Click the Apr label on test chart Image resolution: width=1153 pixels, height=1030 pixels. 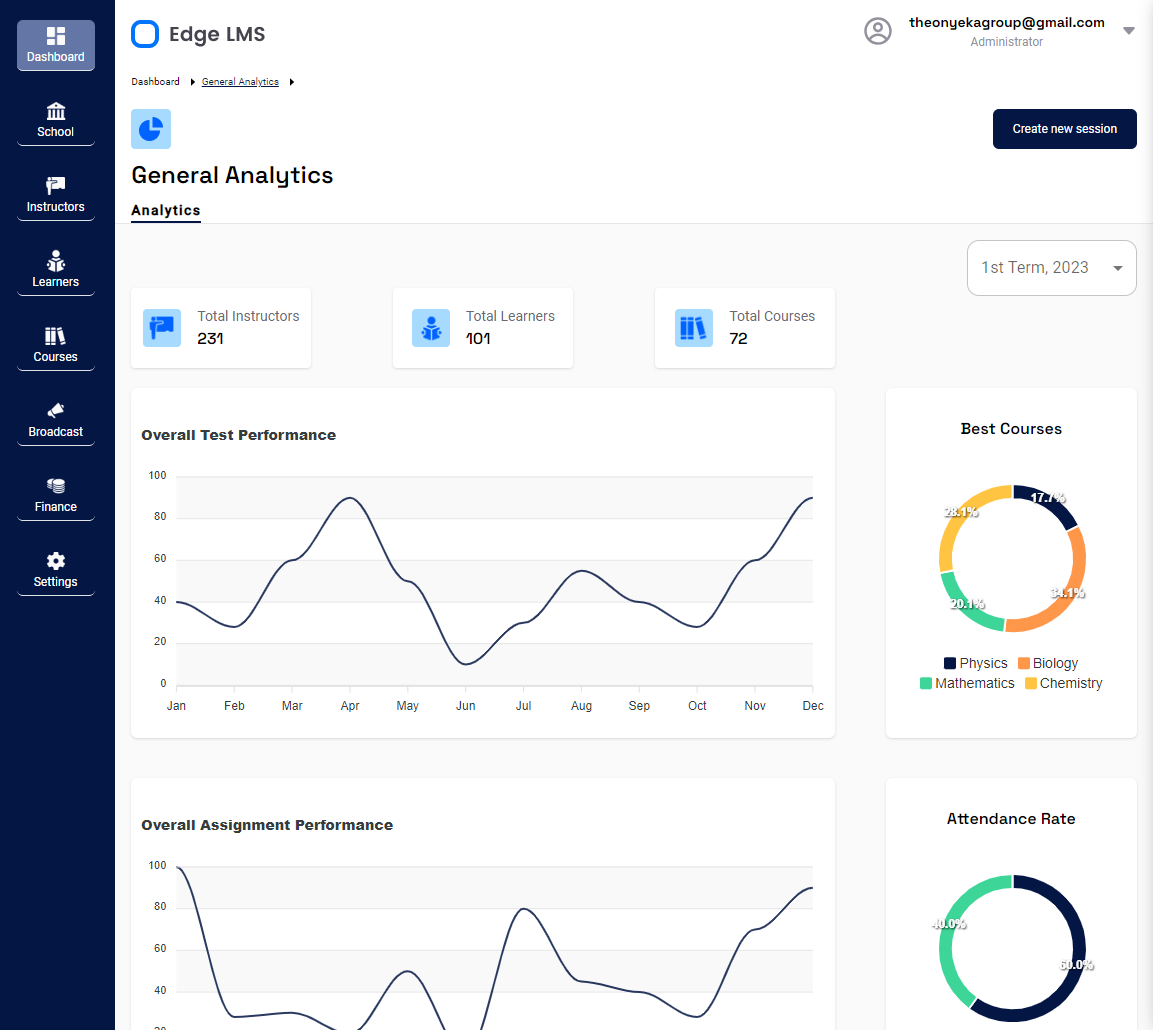350,706
